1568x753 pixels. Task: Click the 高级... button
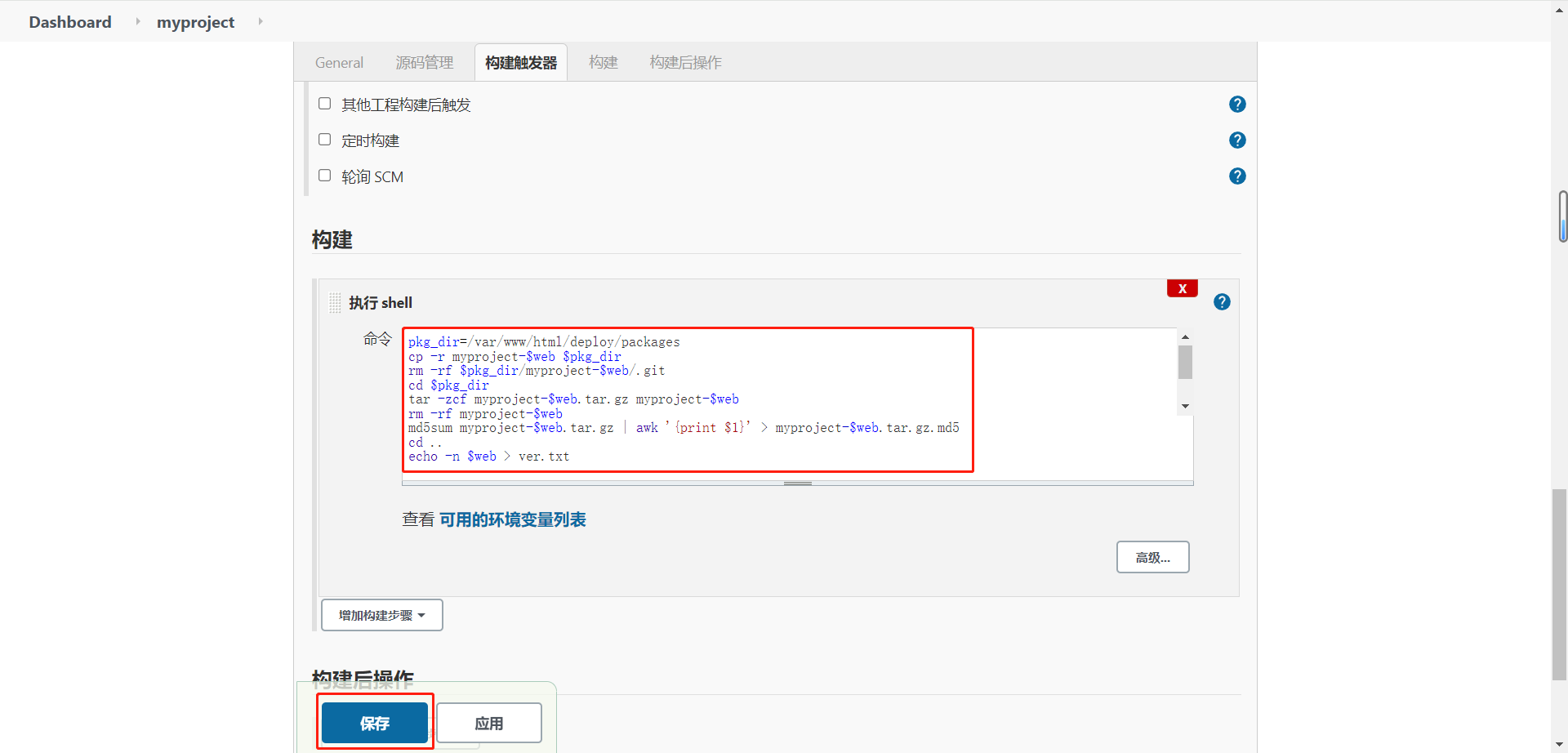coord(1153,557)
